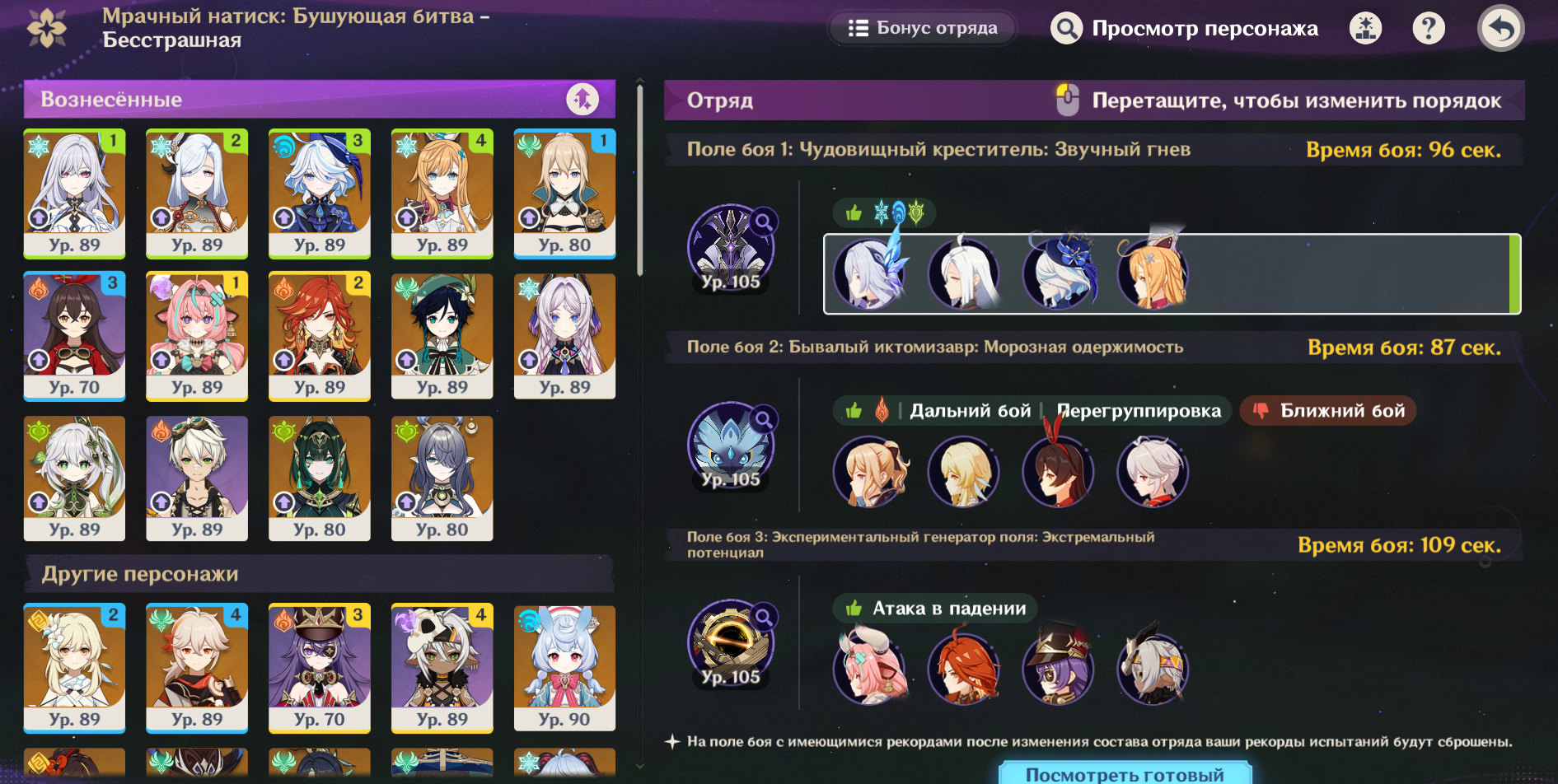Image resolution: width=1558 pixels, height=784 pixels.
Task: Click the back arrow return button
Action: (x=1501, y=29)
